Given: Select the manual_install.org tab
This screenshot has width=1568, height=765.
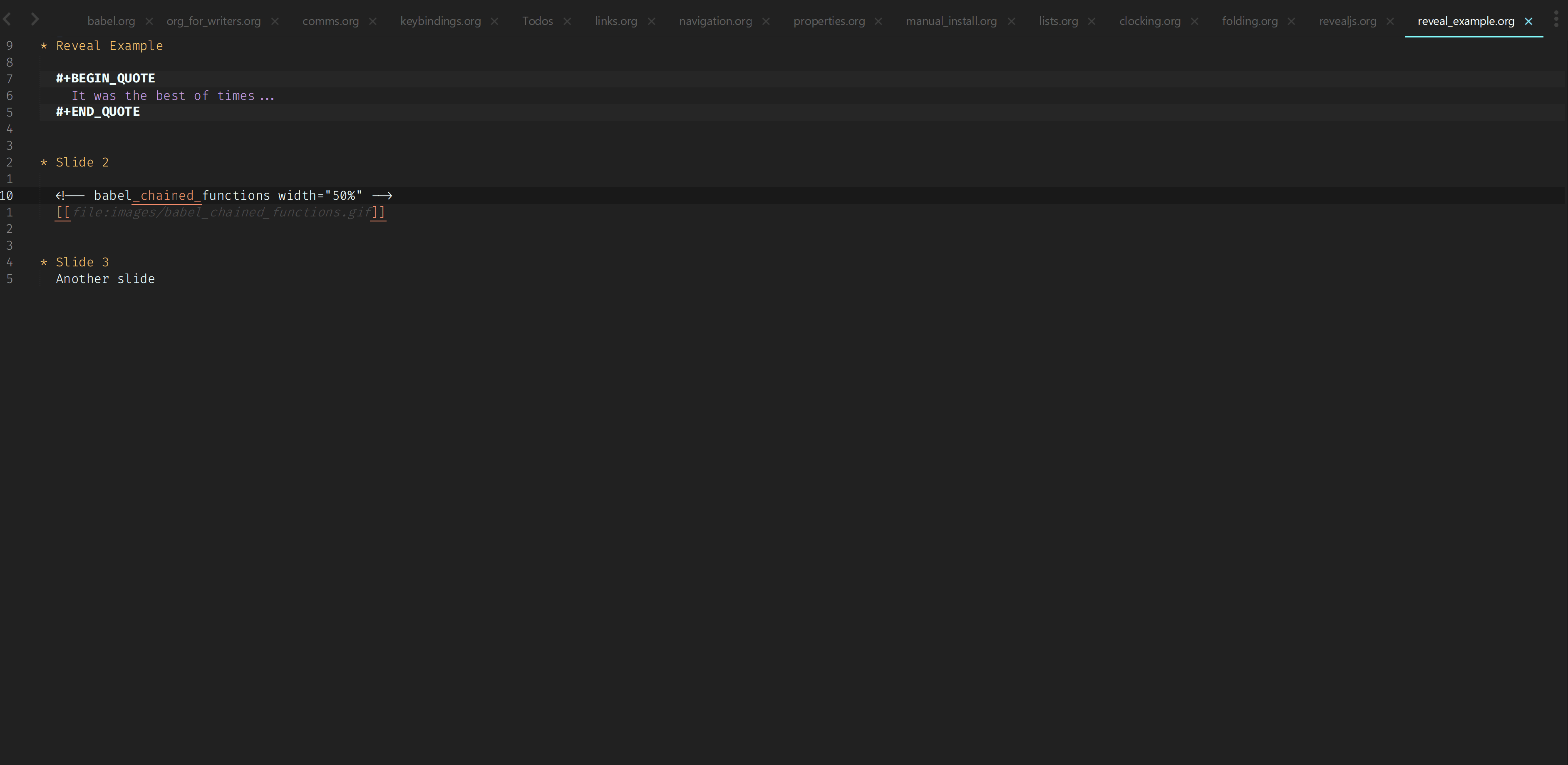Looking at the screenshot, I should (951, 21).
